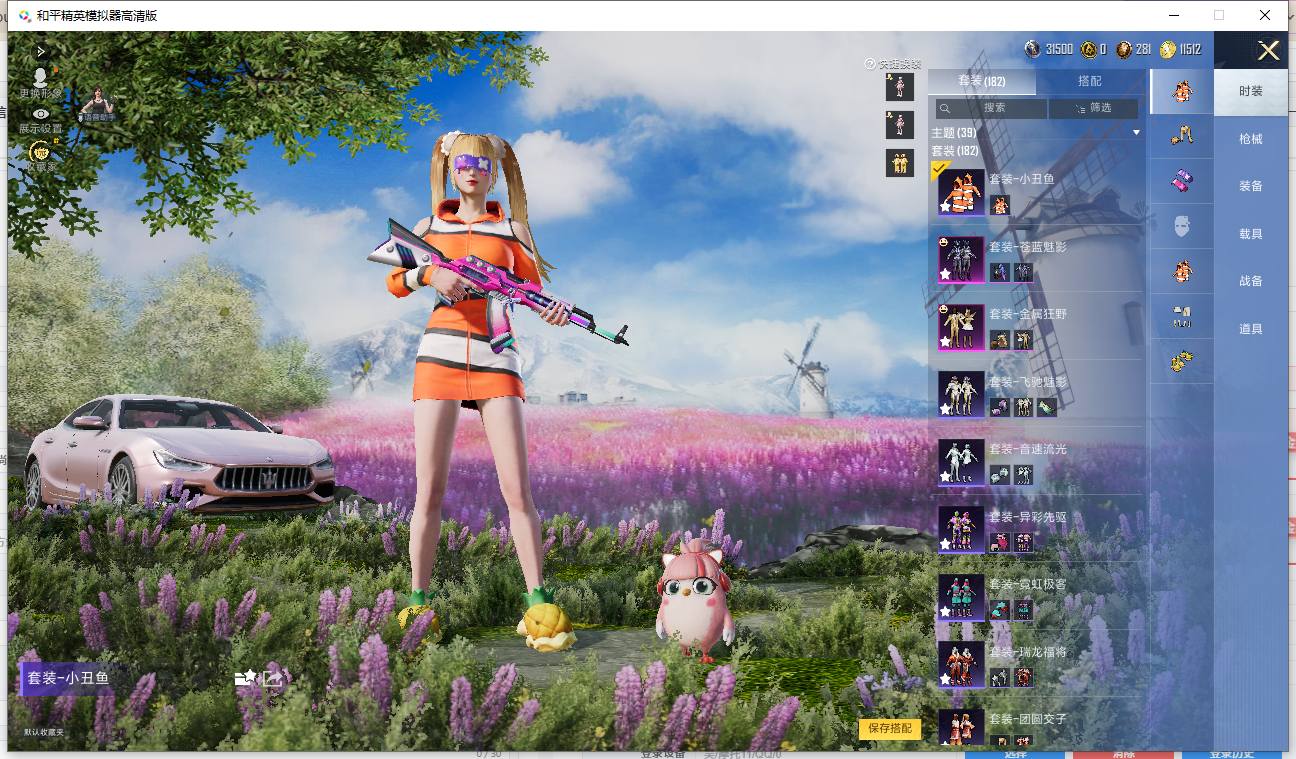Select the face mask category icon
The image size is (1296, 759).
[x=1182, y=226]
